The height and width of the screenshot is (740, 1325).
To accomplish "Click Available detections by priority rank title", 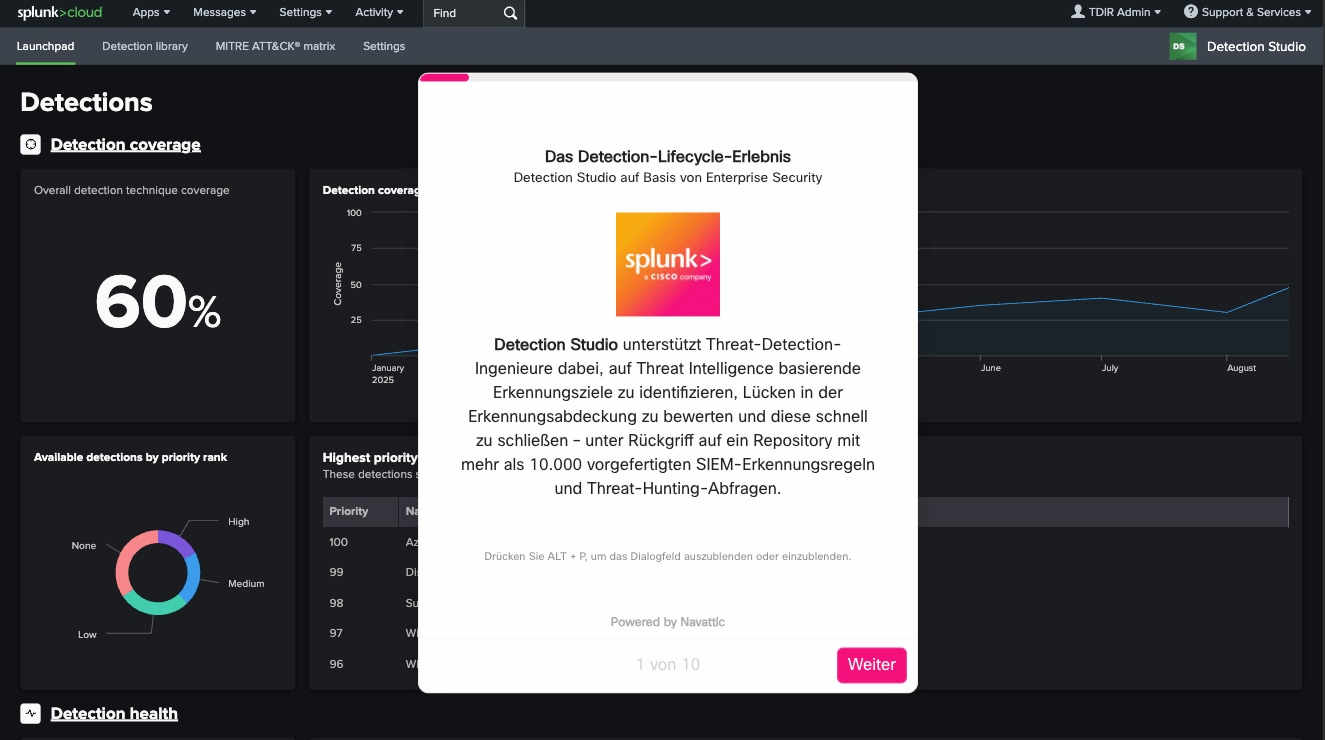I will [x=130, y=457].
